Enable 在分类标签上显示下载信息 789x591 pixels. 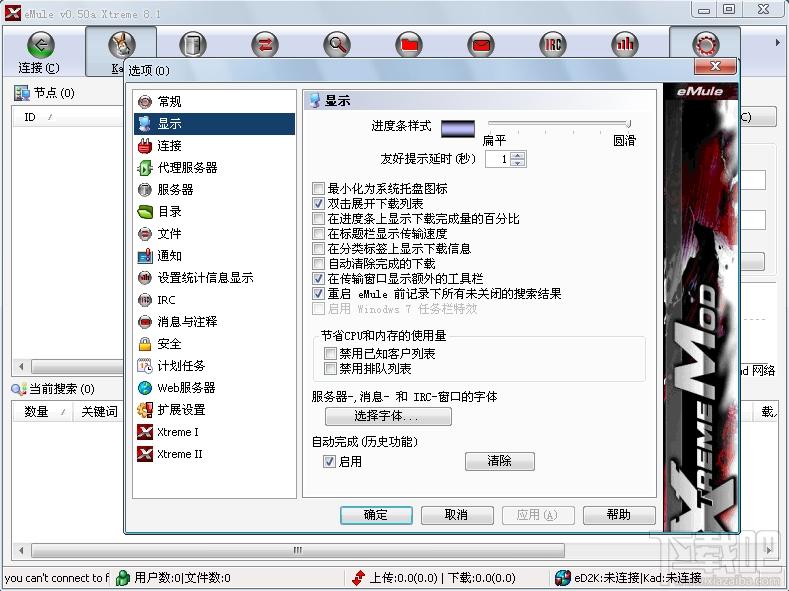tap(318, 248)
